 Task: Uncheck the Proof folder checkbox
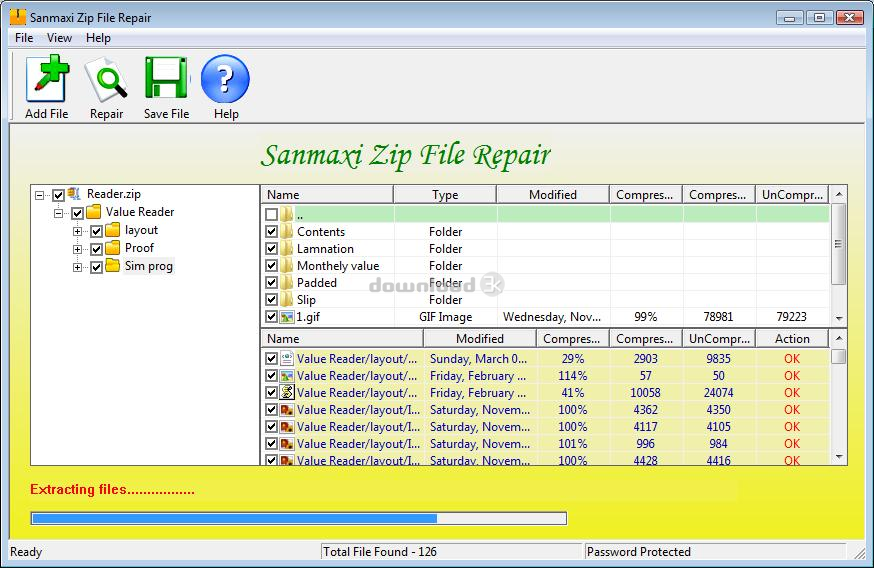click(97, 248)
